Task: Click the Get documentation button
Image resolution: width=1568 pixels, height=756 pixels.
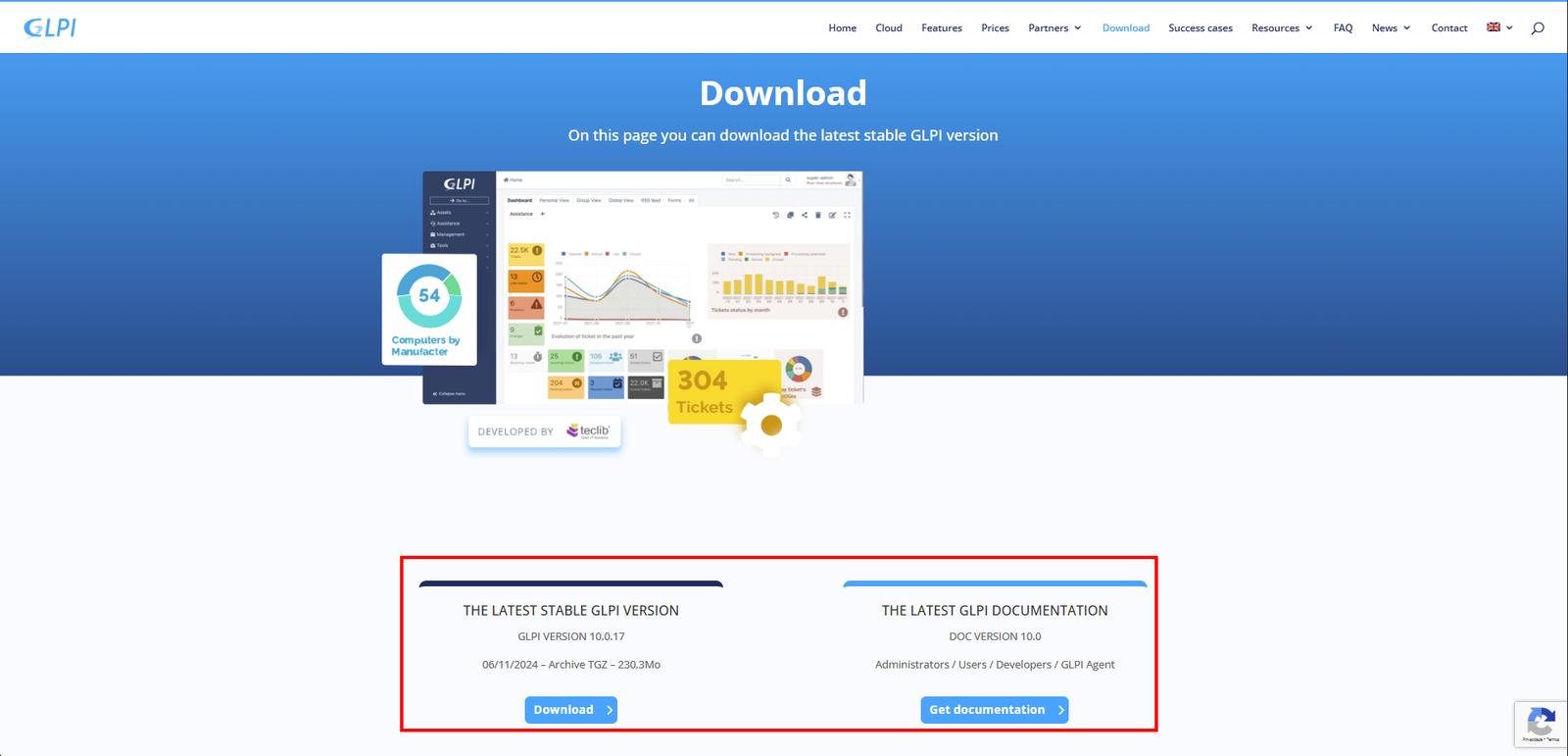Action: [994, 710]
